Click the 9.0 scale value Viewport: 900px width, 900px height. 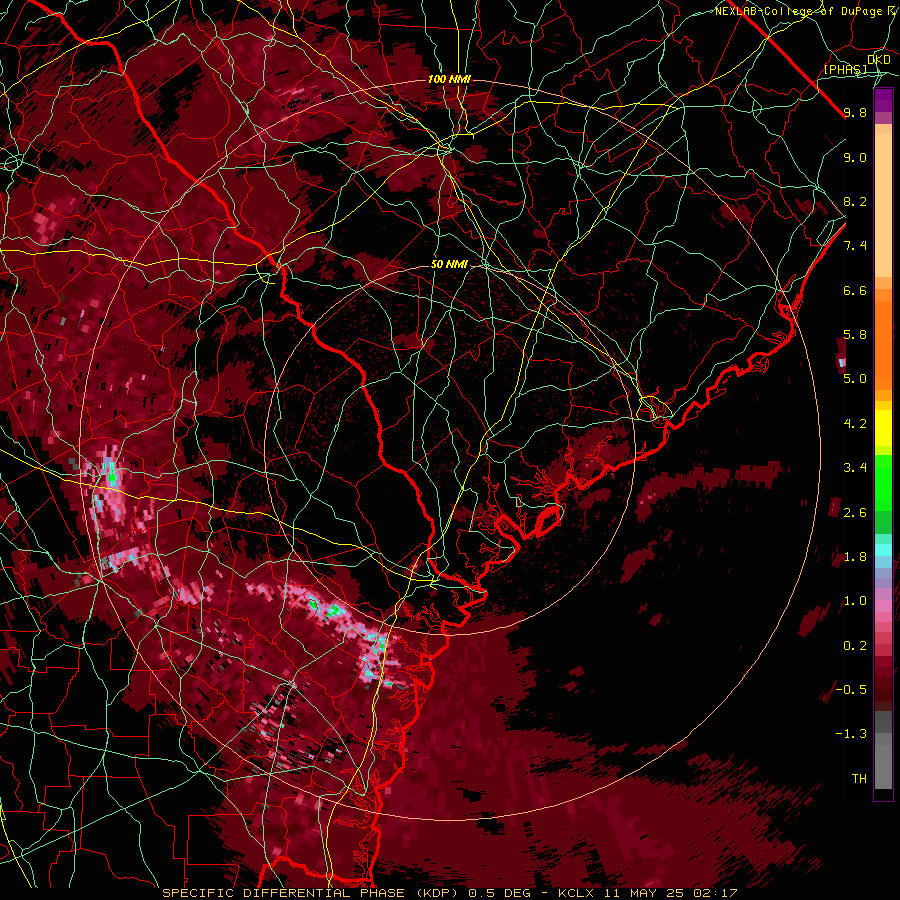[855, 157]
